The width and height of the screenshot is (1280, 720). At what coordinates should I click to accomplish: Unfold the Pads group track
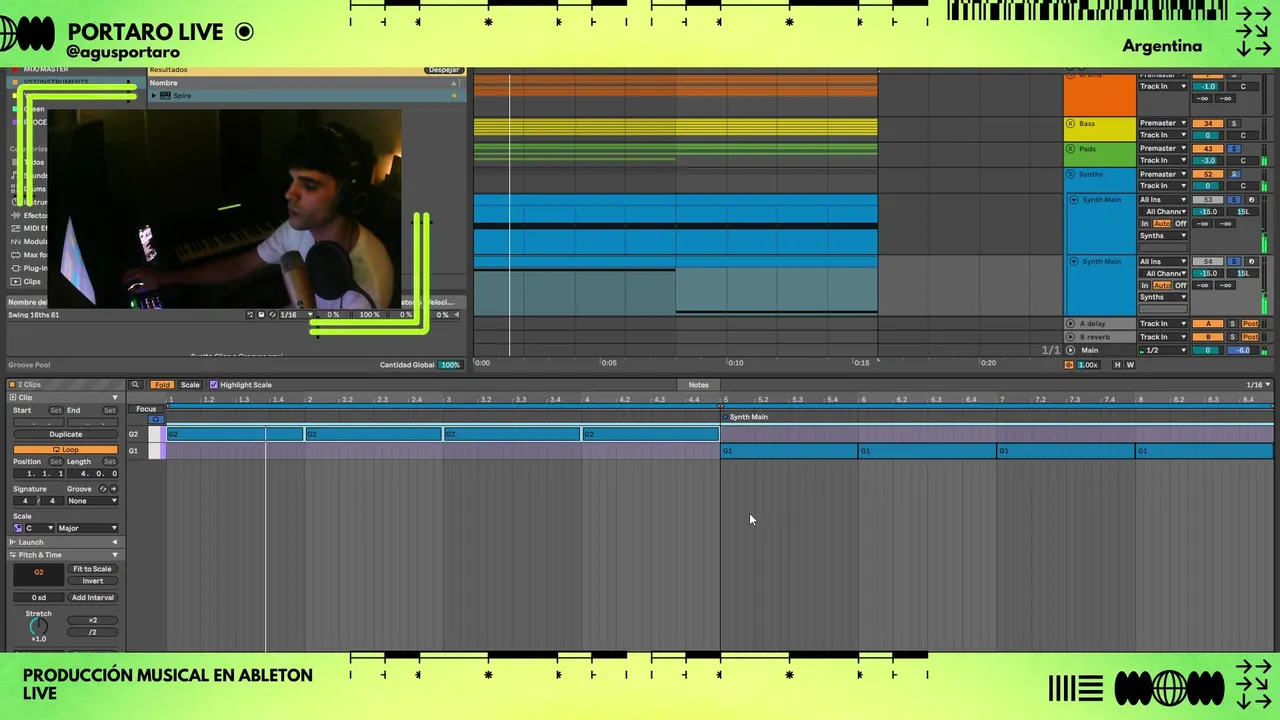pyautogui.click(x=1071, y=149)
